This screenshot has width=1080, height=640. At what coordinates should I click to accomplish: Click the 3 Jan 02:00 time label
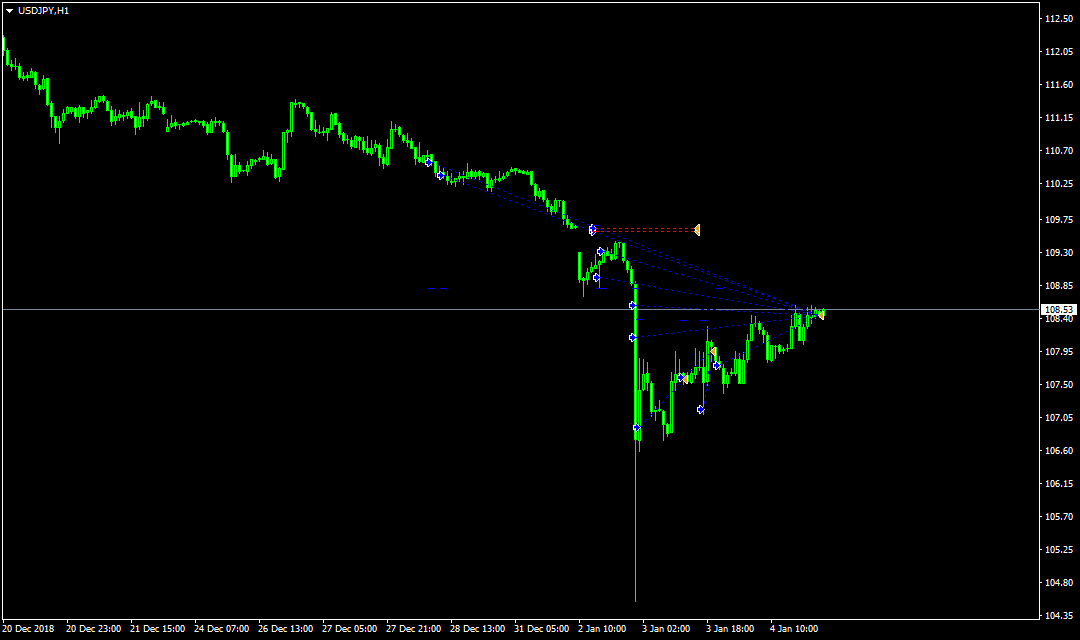point(666,629)
